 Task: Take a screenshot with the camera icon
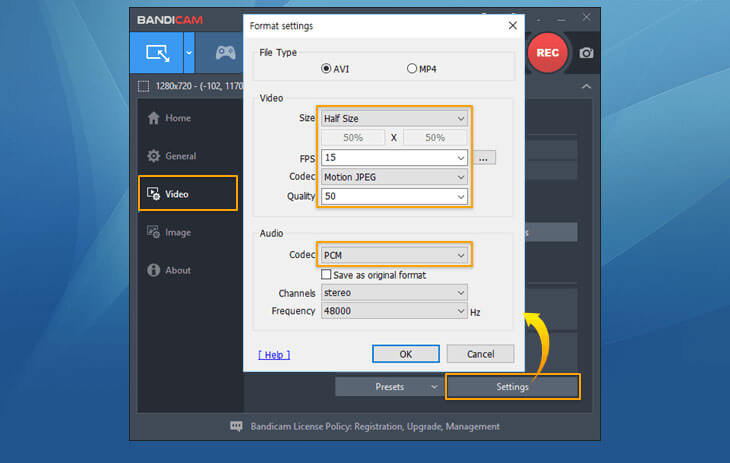[586, 53]
